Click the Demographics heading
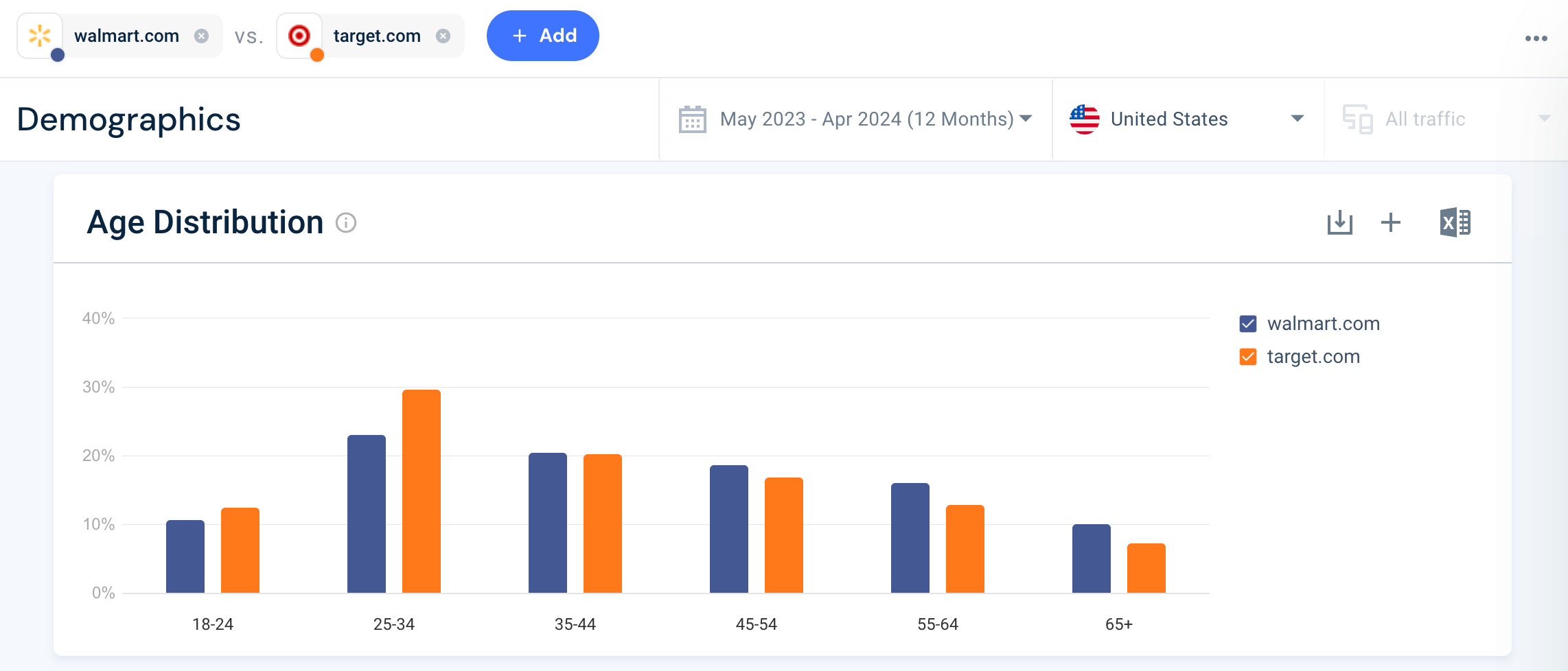The width and height of the screenshot is (1568, 671). [x=129, y=119]
